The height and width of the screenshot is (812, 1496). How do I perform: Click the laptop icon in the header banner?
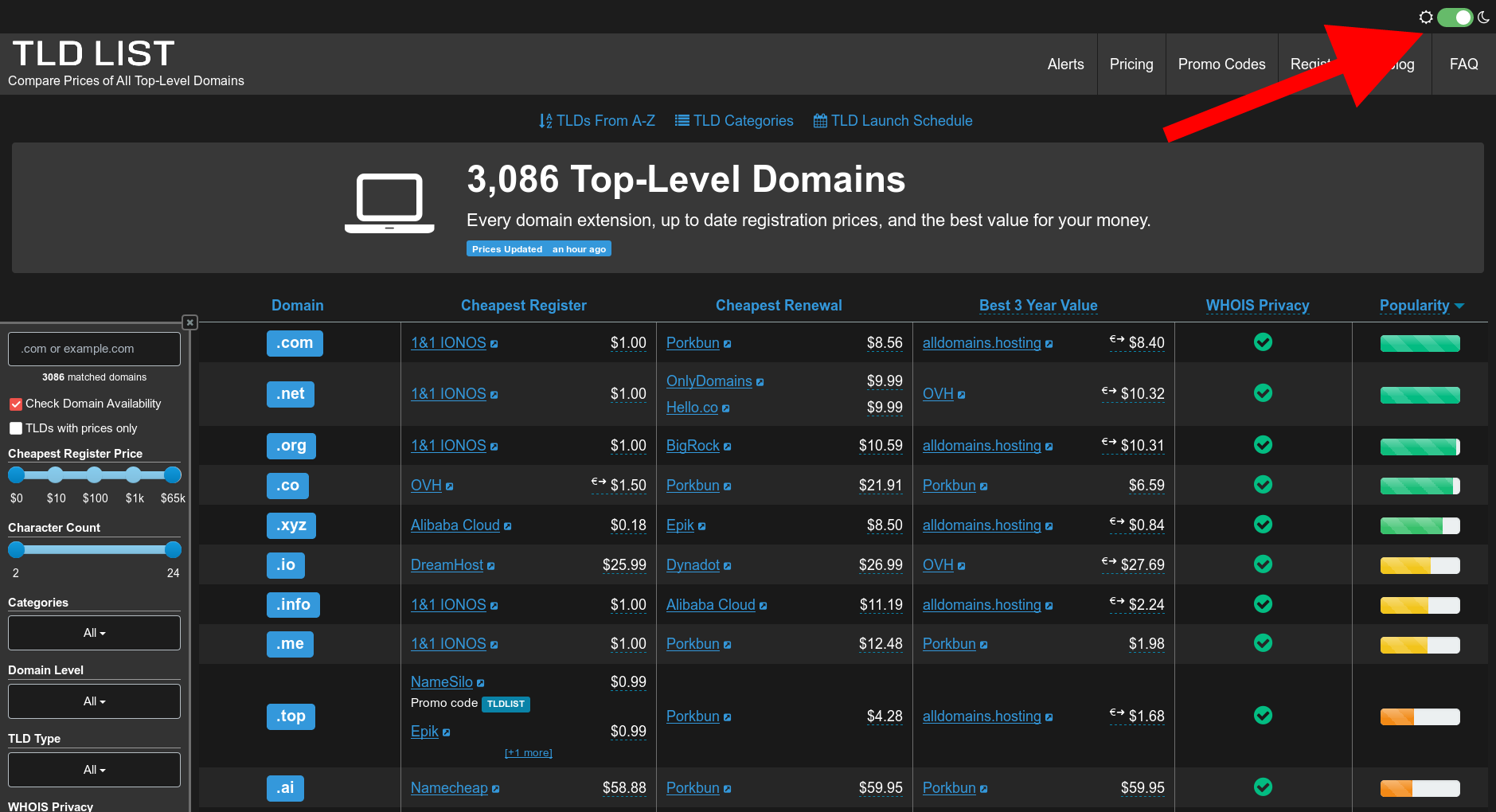389,202
